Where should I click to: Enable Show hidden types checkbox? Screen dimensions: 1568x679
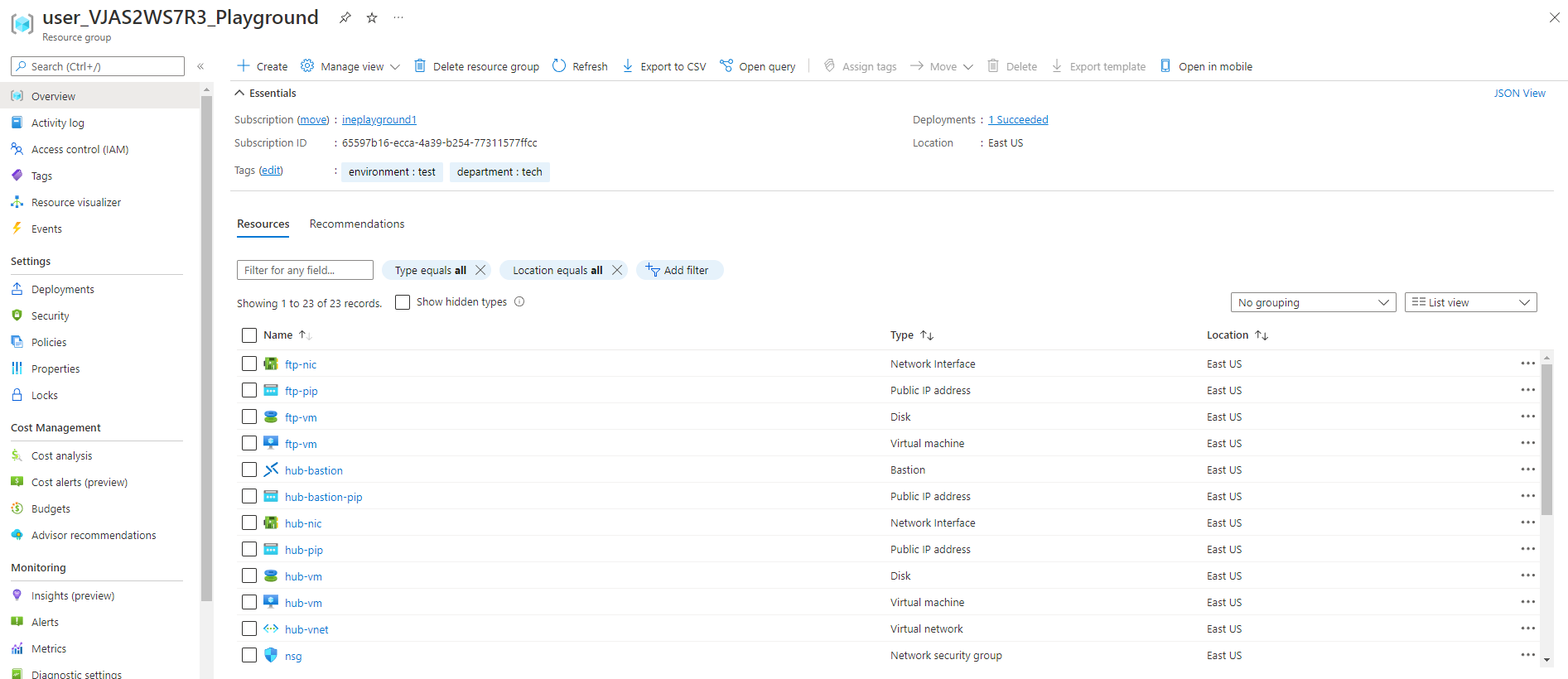coord(403,302)
